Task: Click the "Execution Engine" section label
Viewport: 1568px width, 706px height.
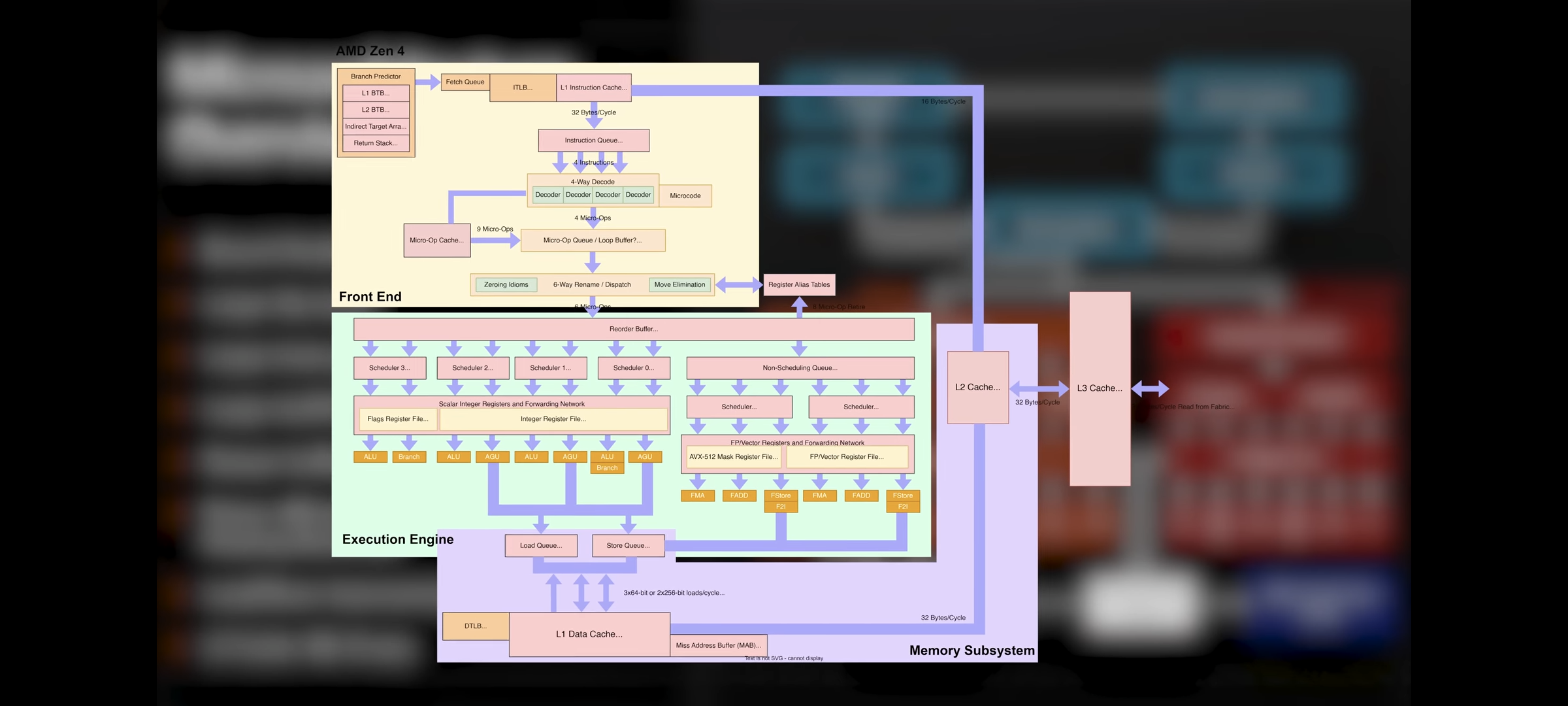Action: (398, 539)
